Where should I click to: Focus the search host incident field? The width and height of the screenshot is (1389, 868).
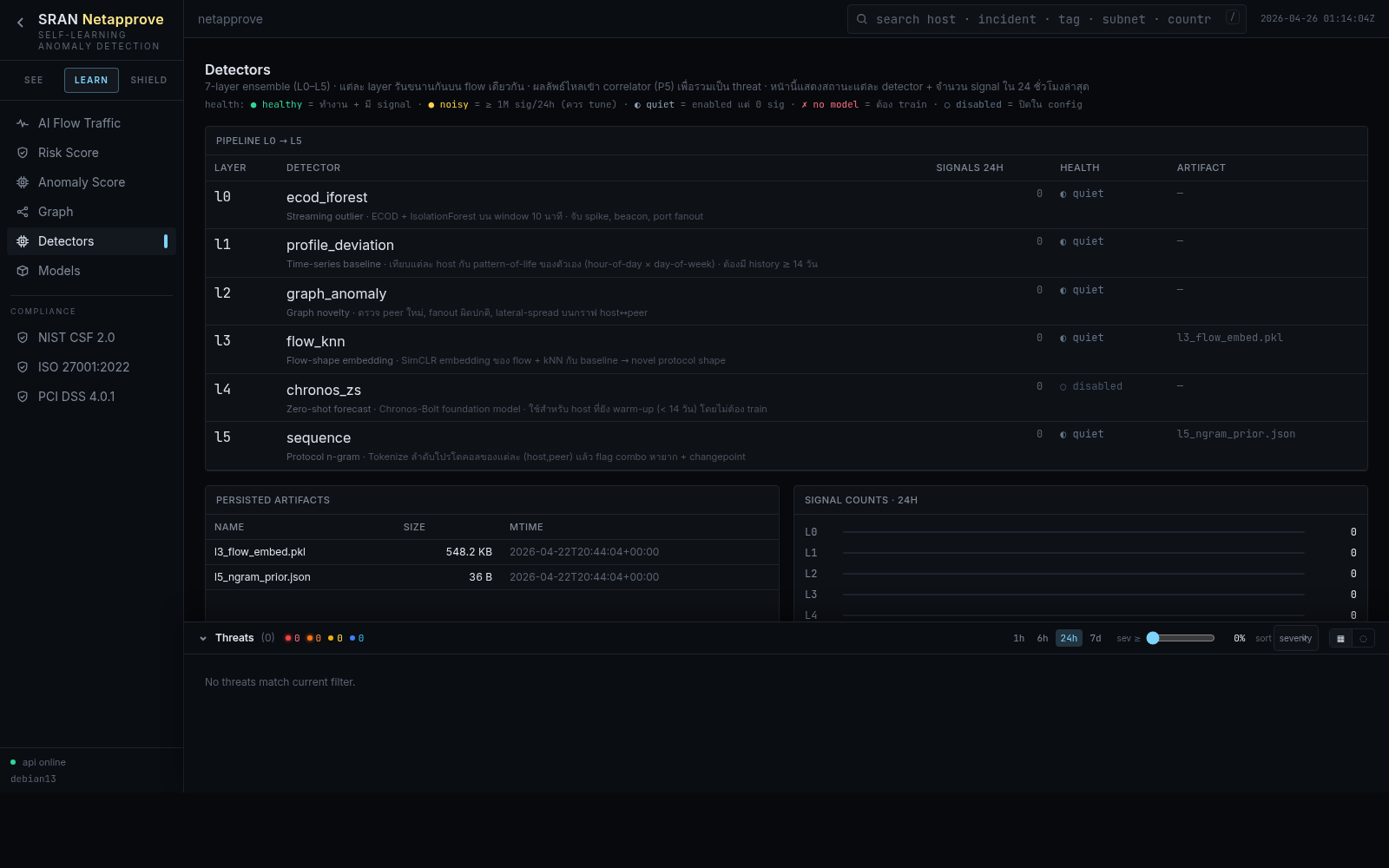click(x=1042, y=19)
